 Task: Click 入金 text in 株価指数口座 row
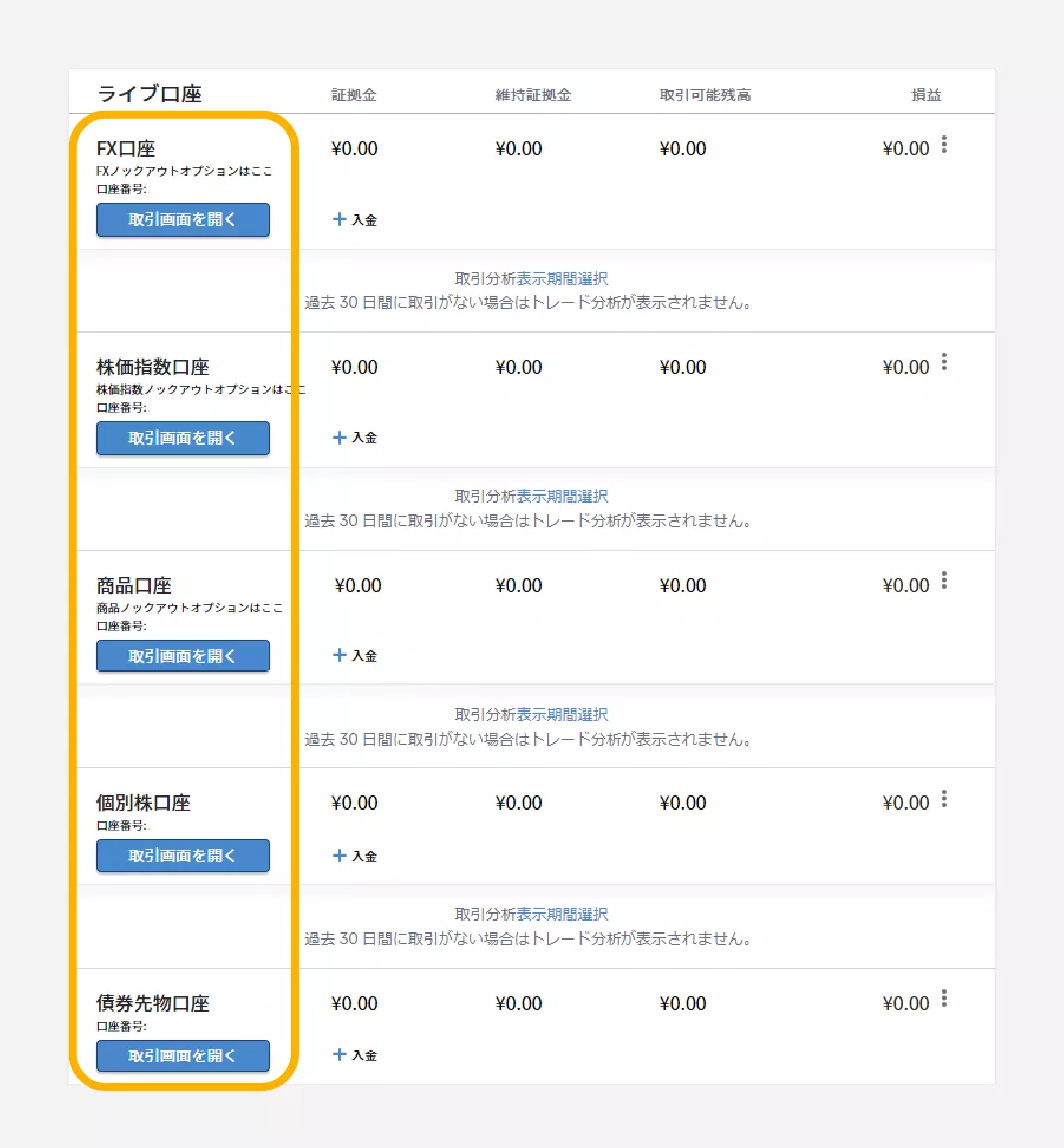point(364,437)
